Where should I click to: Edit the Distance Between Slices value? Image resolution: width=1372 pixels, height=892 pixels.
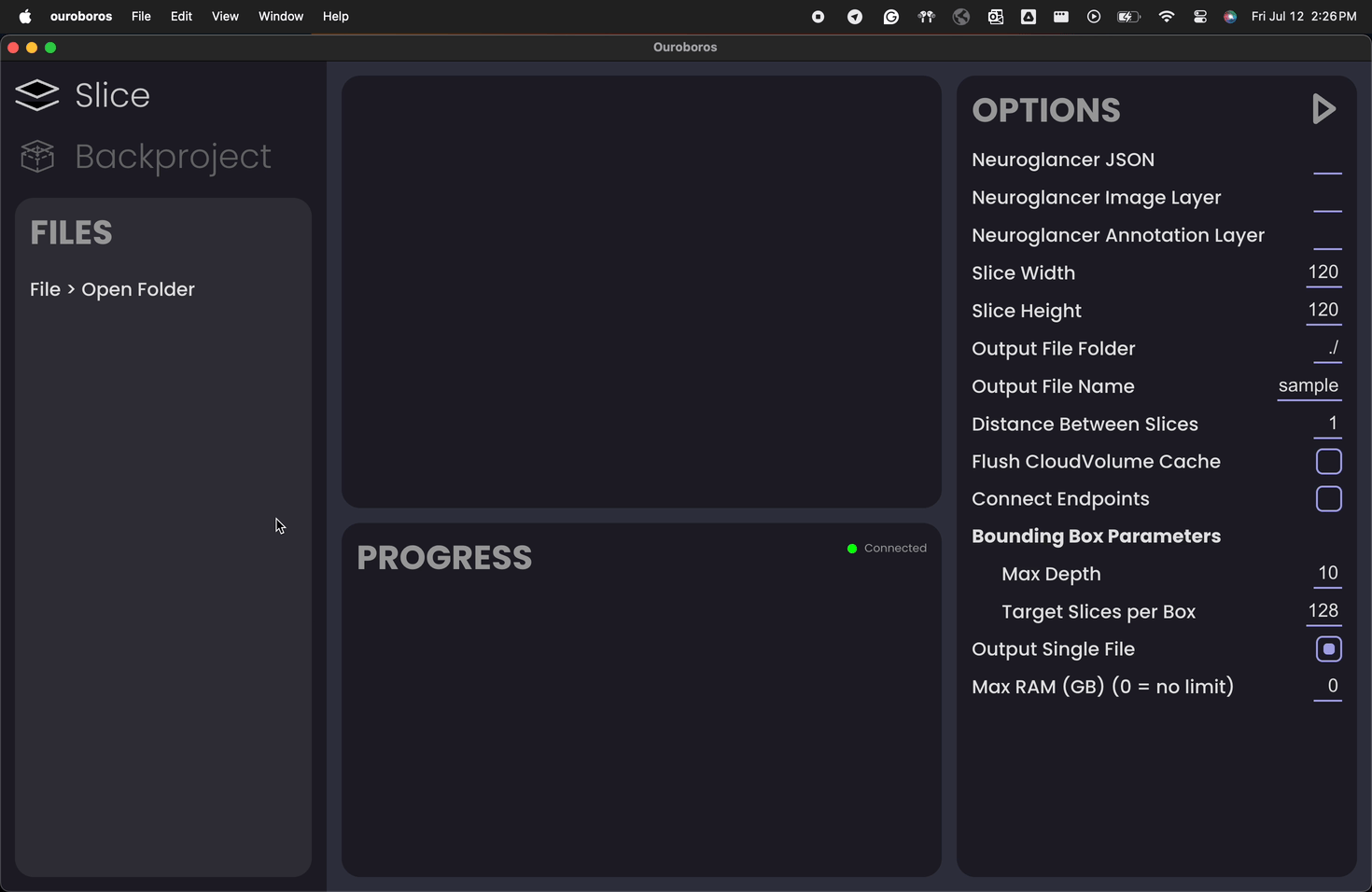coord(1328,425)
